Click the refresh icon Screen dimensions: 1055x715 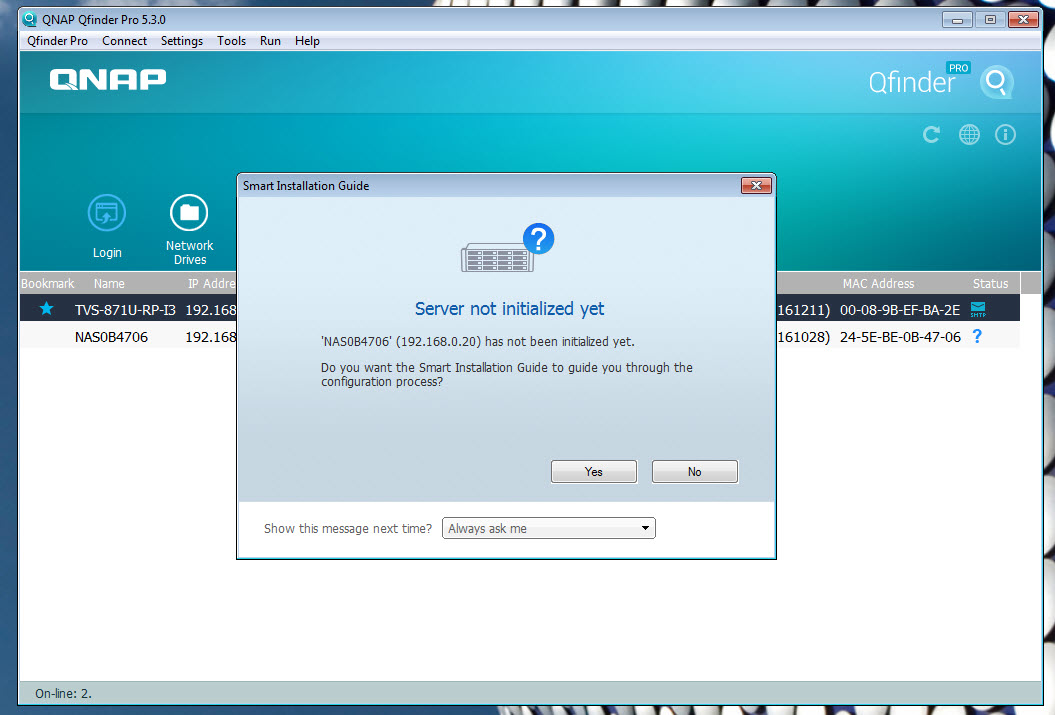pos(931,135)
